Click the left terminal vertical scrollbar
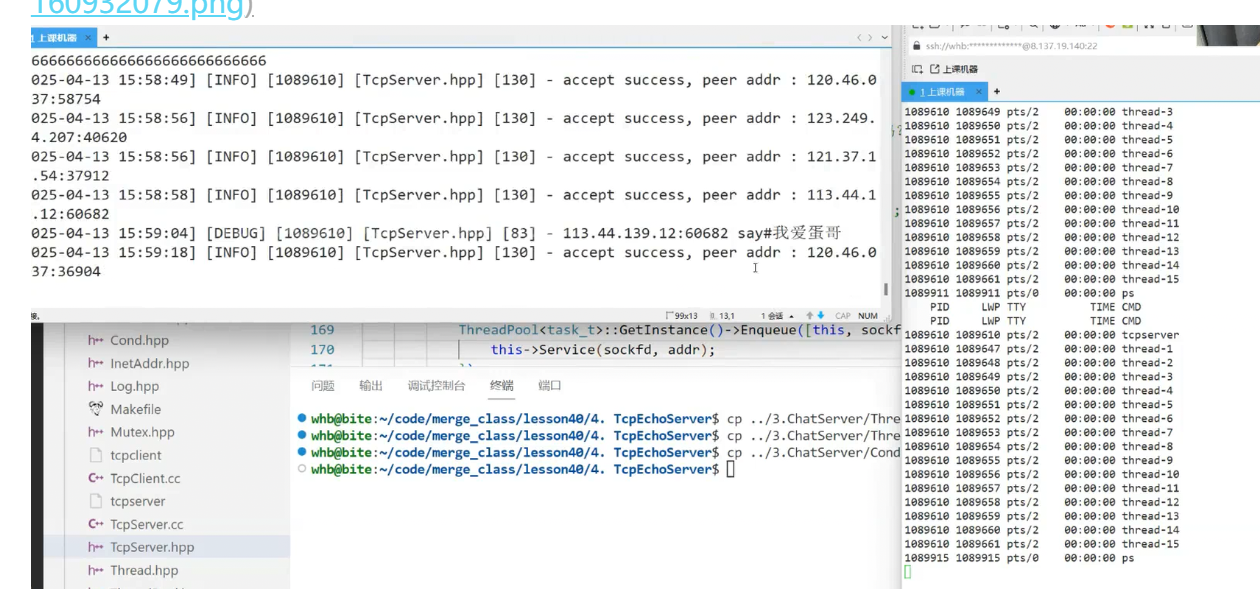This screenshot has width=1260, height=594. (x=885, y=289)
